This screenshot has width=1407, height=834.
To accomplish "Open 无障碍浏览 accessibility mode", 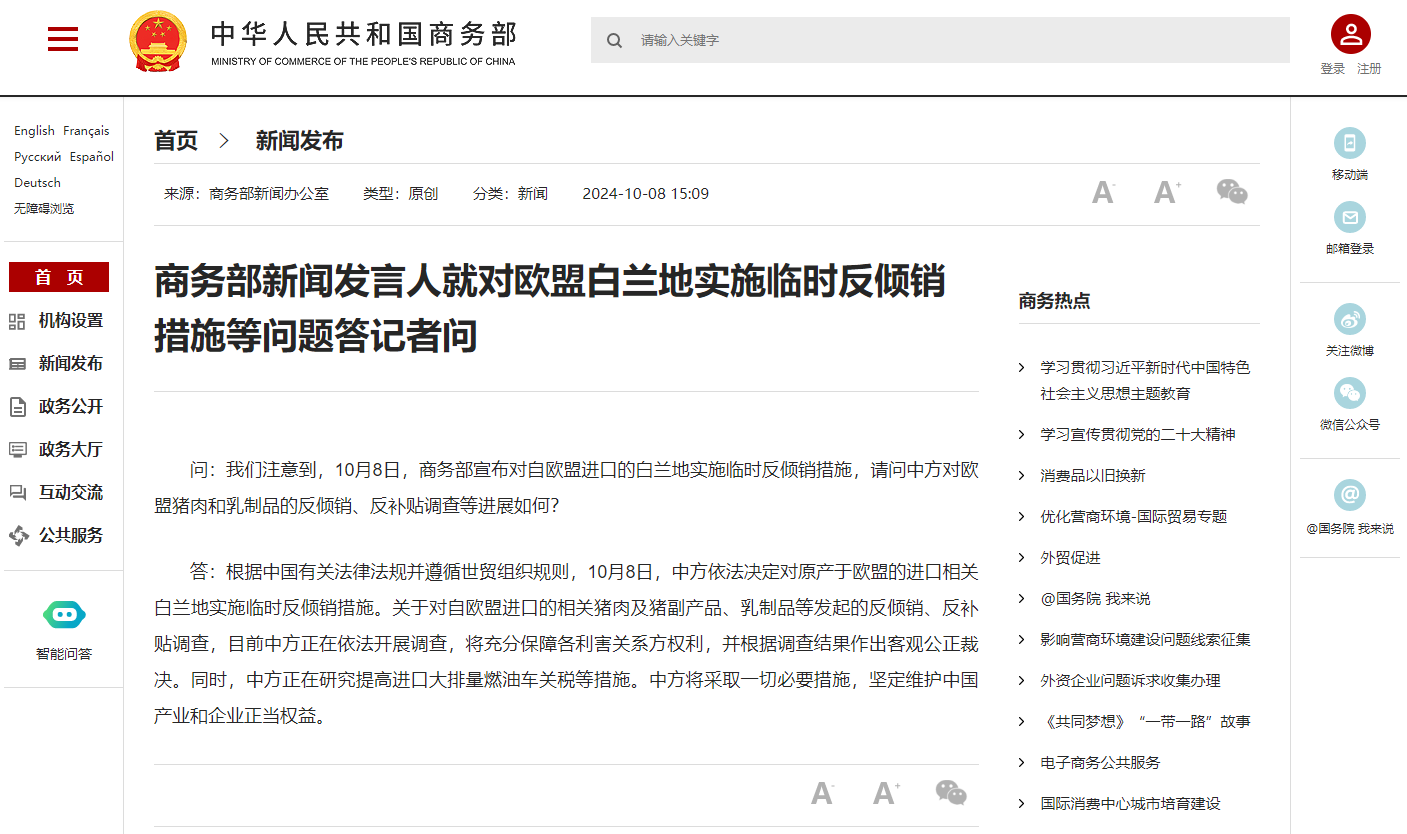I will (44, 209).
